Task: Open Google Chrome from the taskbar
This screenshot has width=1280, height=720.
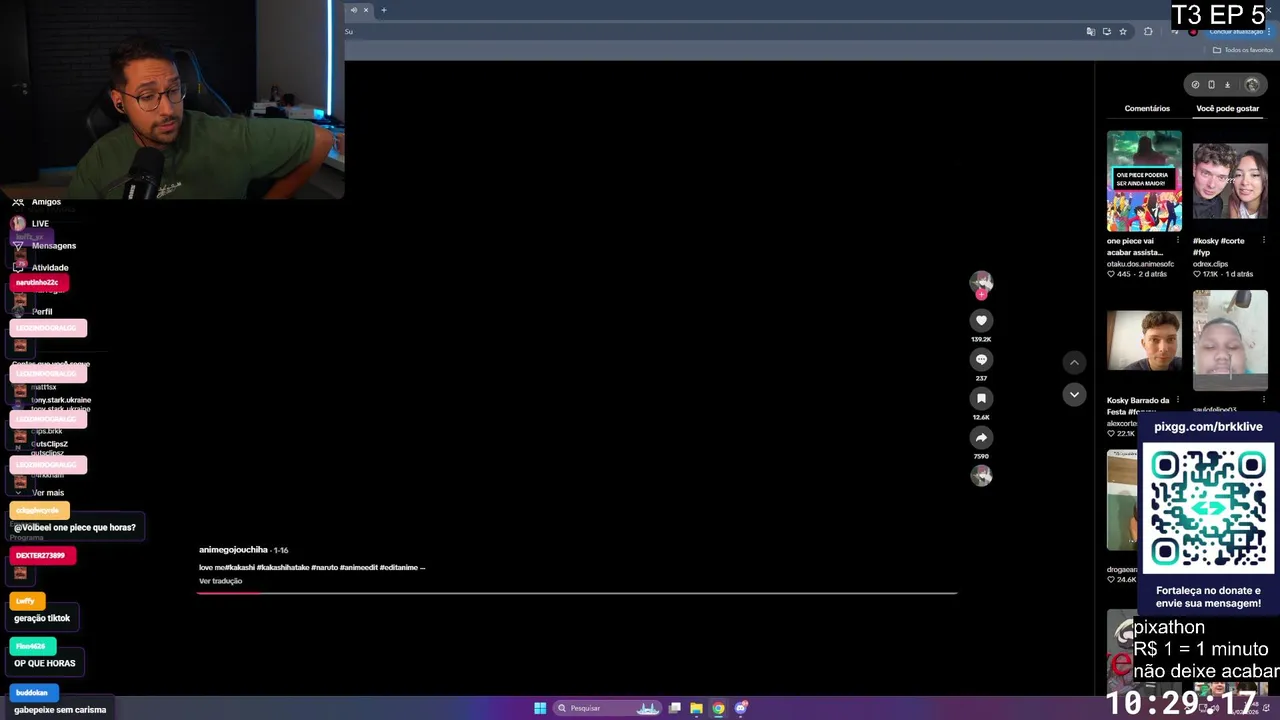Action: pyautogui.click(x=718, y=708)
